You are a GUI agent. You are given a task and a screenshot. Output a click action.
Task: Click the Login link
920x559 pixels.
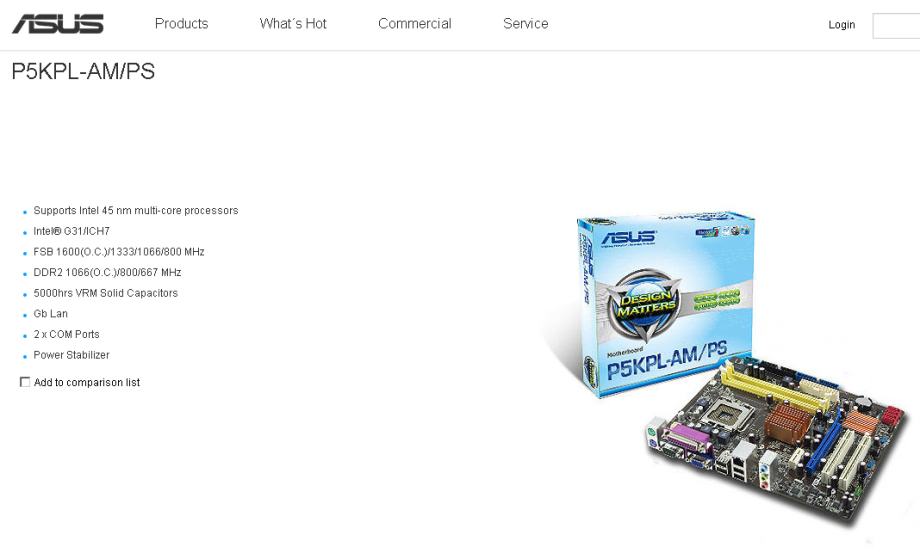(841, 25)
